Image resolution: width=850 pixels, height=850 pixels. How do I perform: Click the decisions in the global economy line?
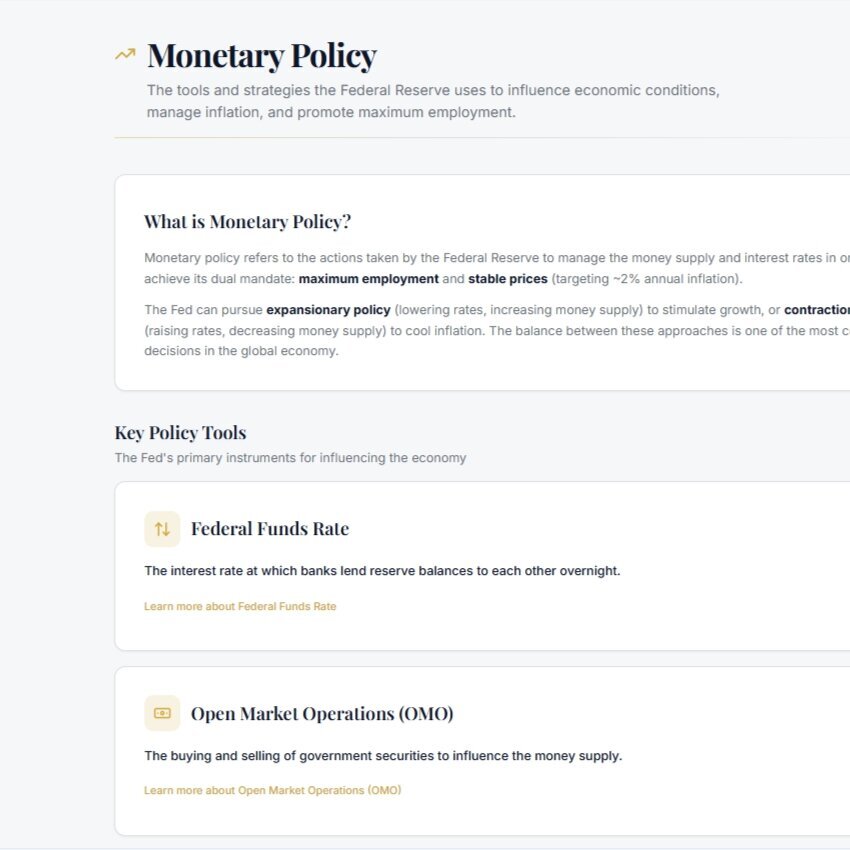pos(241,351)
